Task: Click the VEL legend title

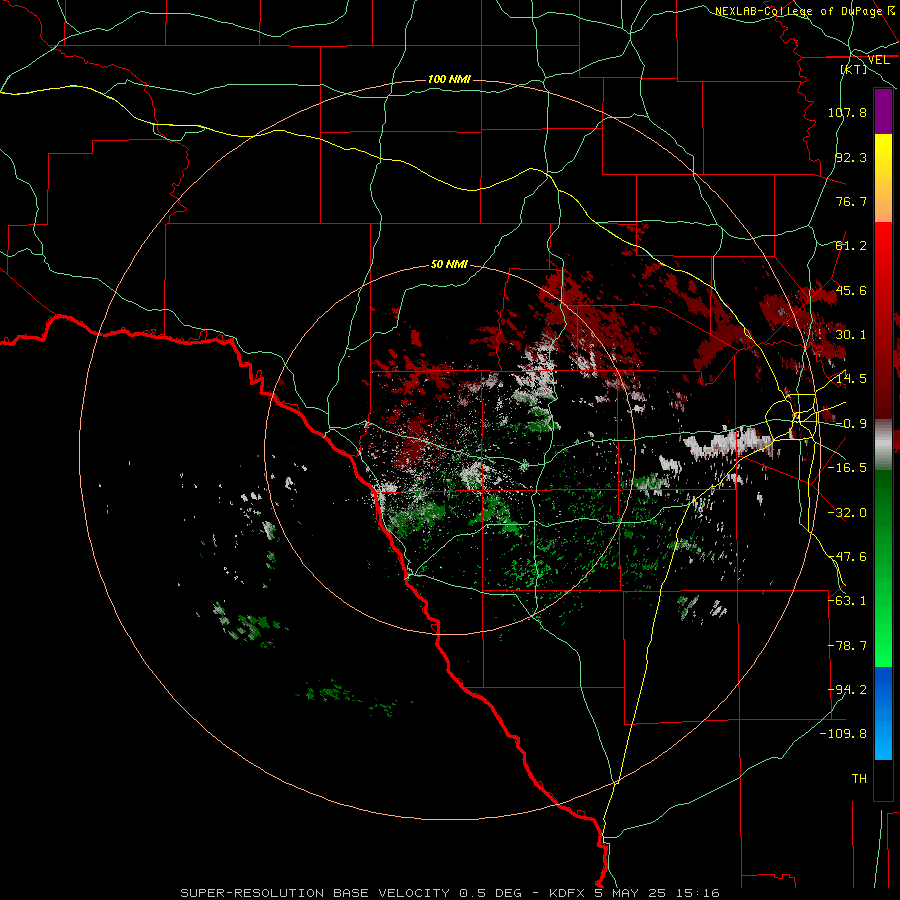Action: coord(879,60)
